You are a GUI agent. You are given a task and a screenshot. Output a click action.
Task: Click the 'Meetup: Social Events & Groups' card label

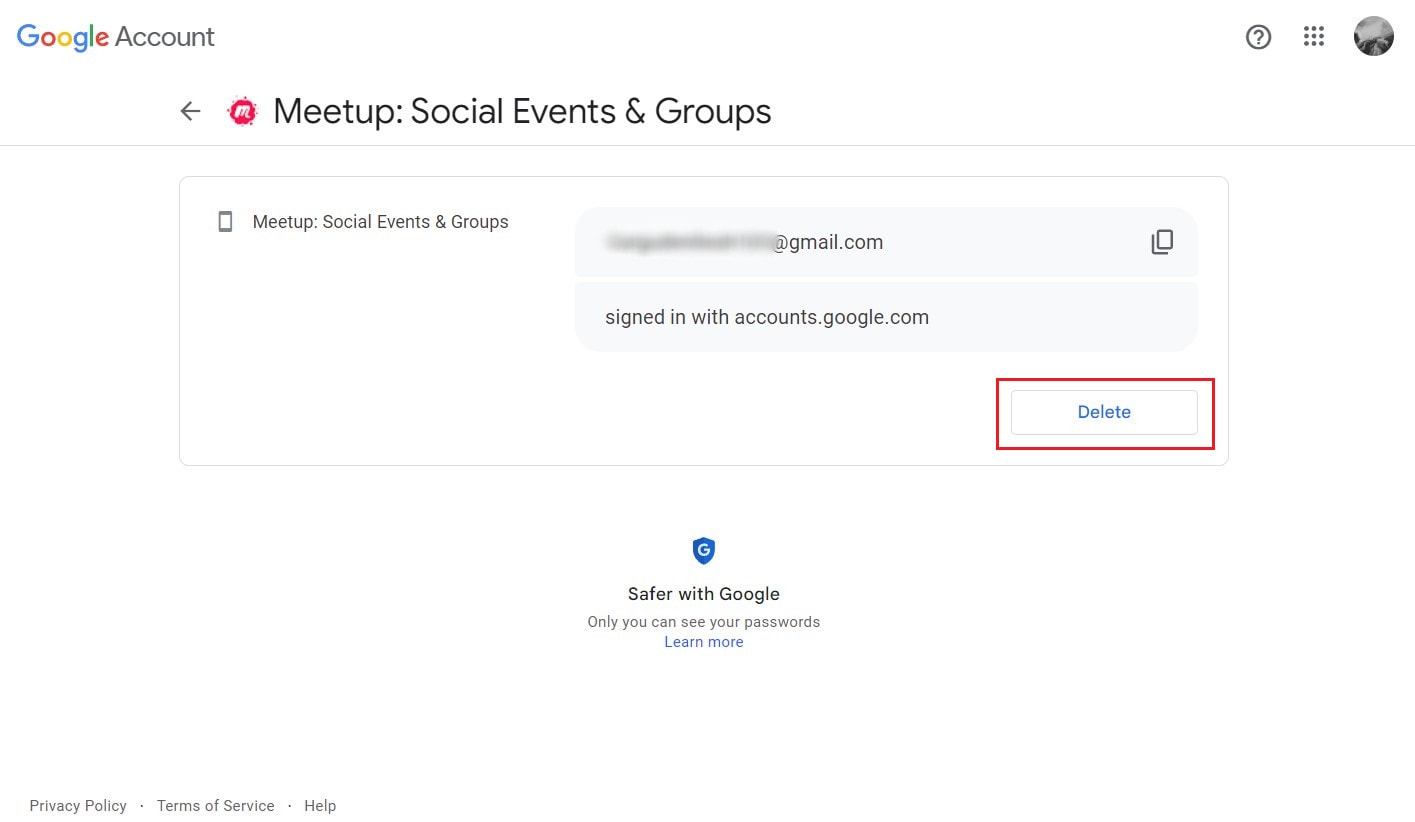point(380,222)
